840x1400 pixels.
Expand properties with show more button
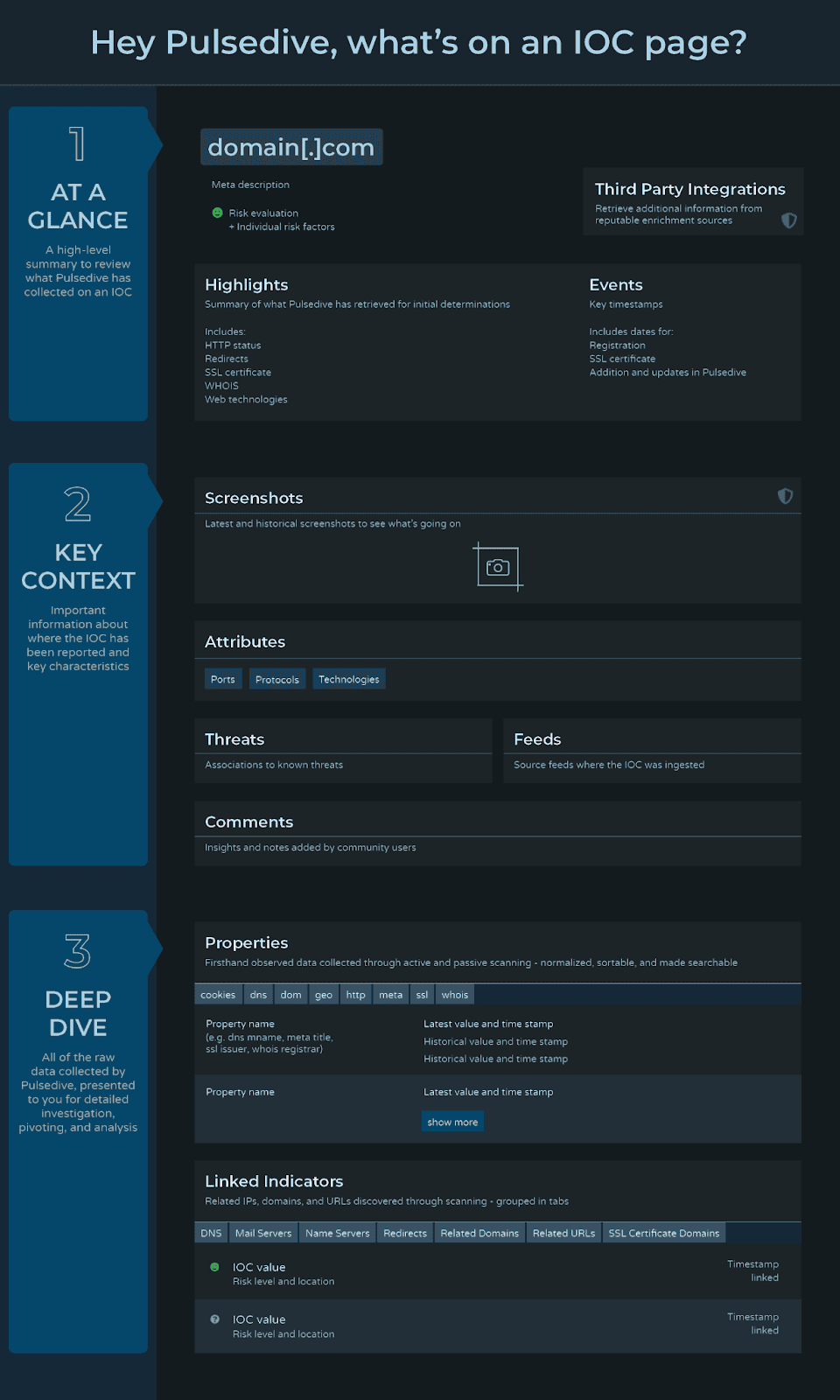coord(452,1122)
